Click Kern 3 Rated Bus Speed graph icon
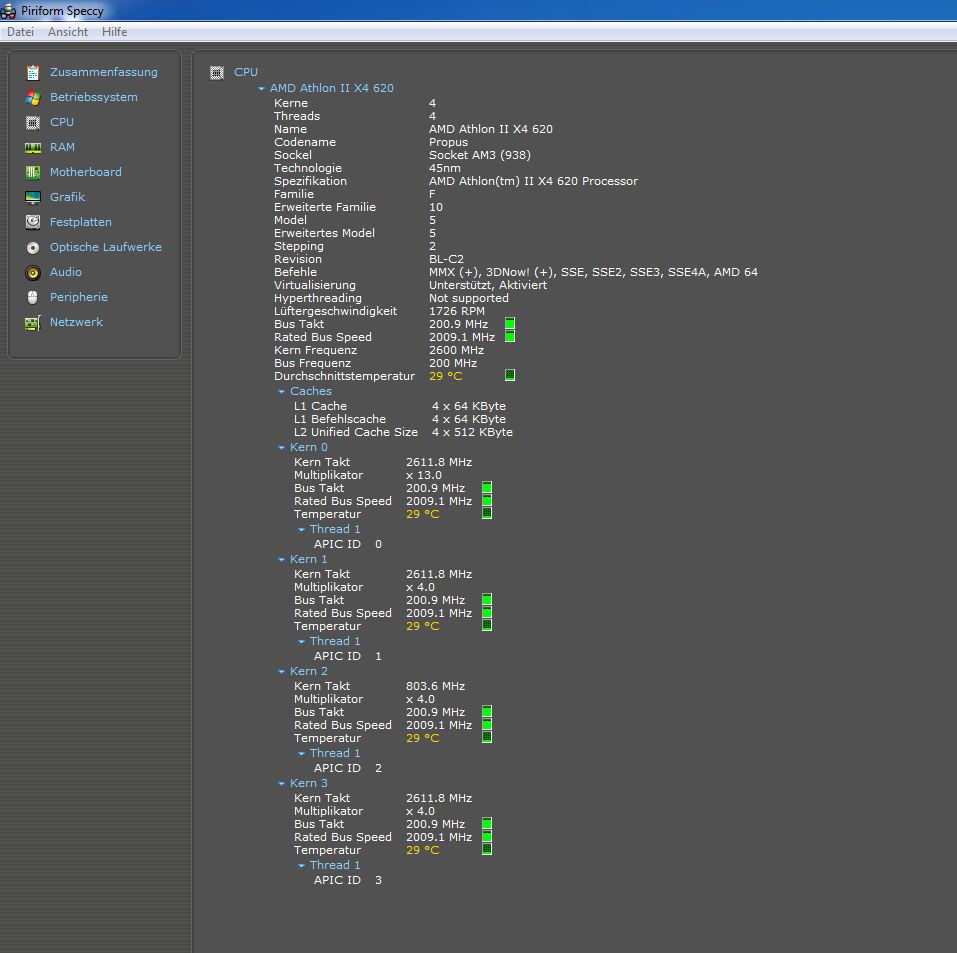The image size is (957, 953). (487, 836)
